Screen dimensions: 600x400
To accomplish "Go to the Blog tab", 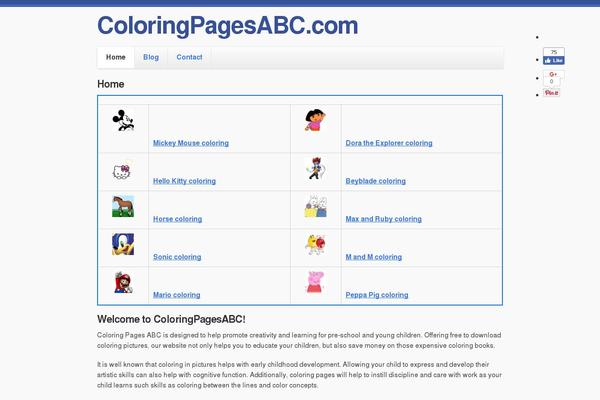I will coord(151,57).
